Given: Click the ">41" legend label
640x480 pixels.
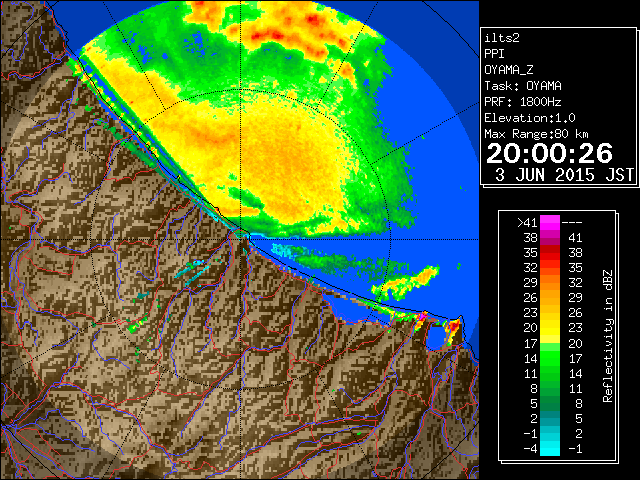Looking at the screenshot, I should [527, 223].
